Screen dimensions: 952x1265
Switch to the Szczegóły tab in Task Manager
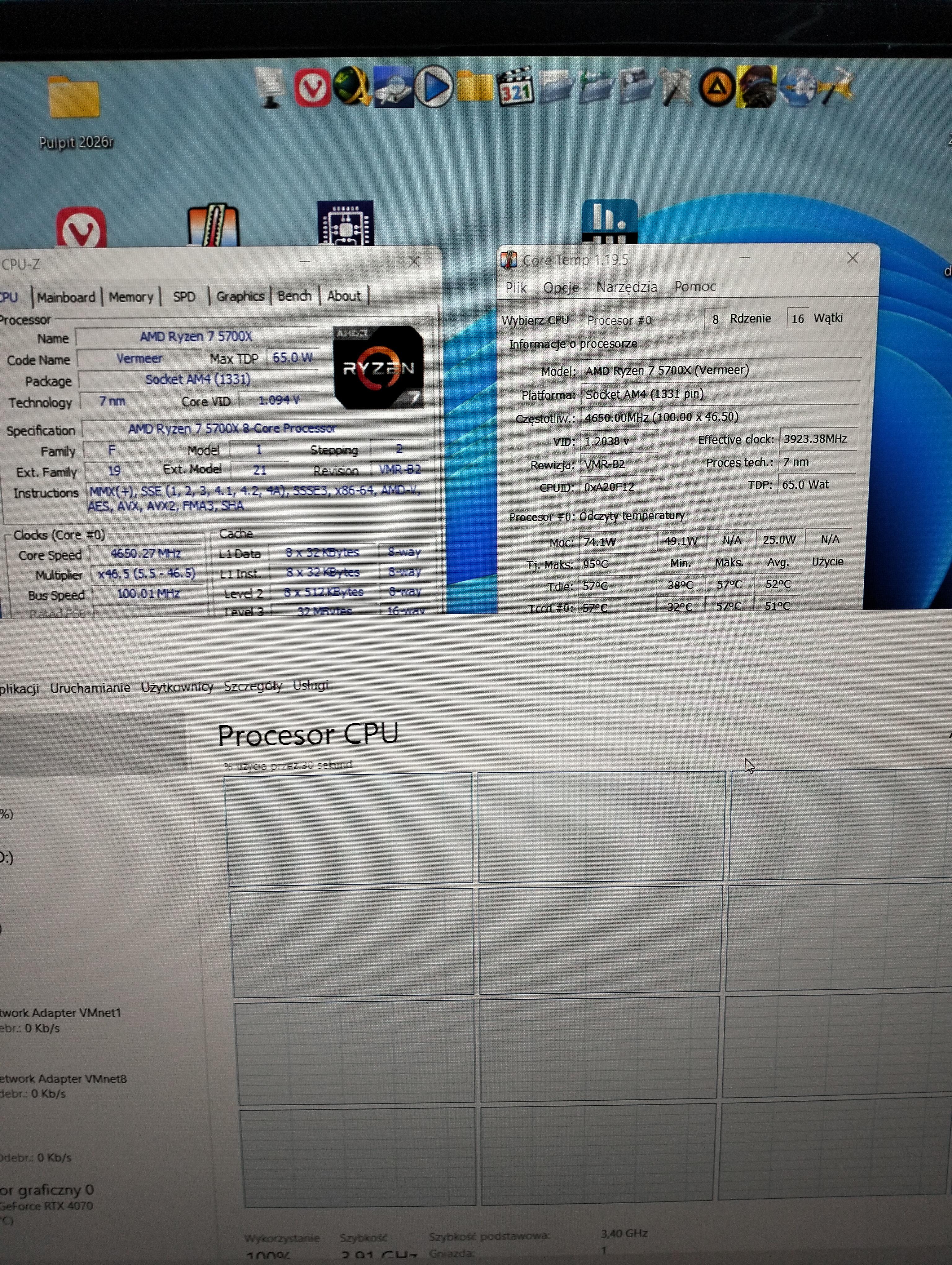point(253,686)
